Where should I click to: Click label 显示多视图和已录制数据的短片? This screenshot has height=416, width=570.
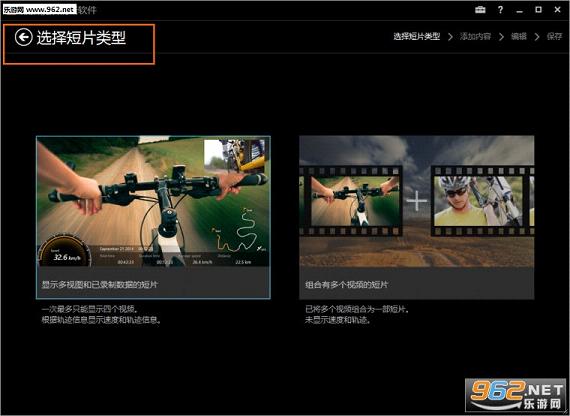100,284
